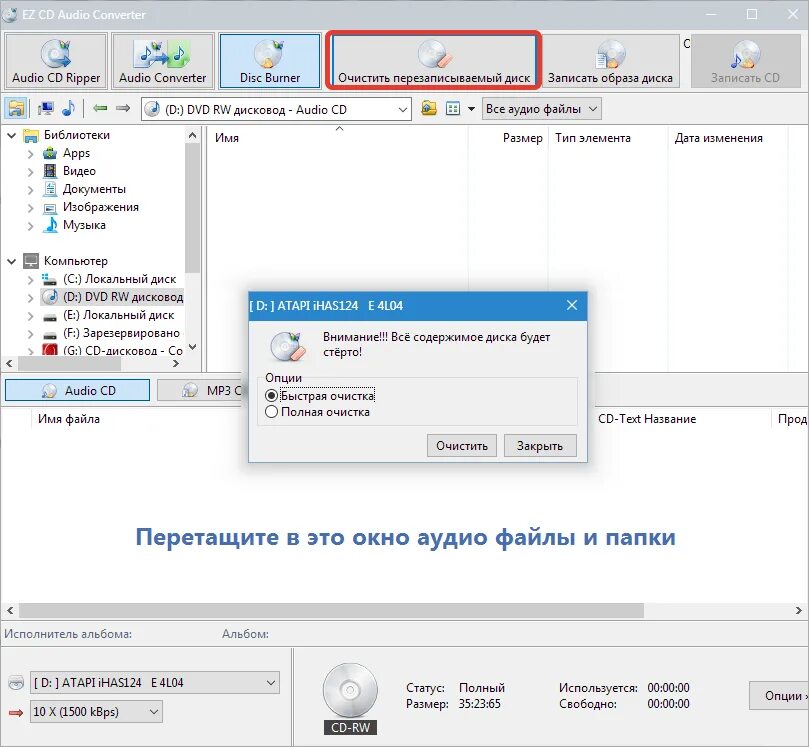Click the drive icon beside device dropdown
809x747 pixels.
tap(17, 683)
